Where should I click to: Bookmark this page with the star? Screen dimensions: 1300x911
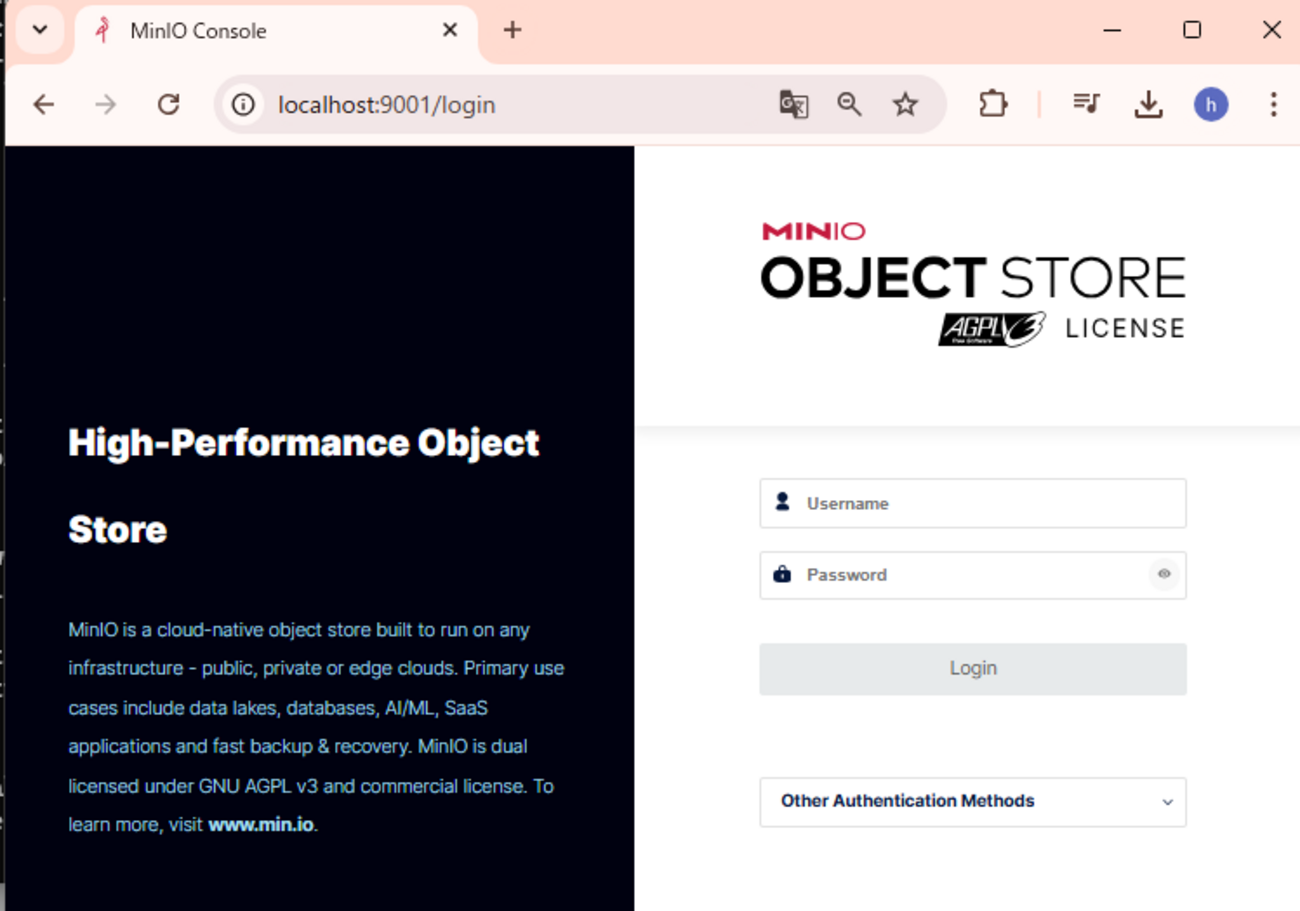[x=905, y=105]
